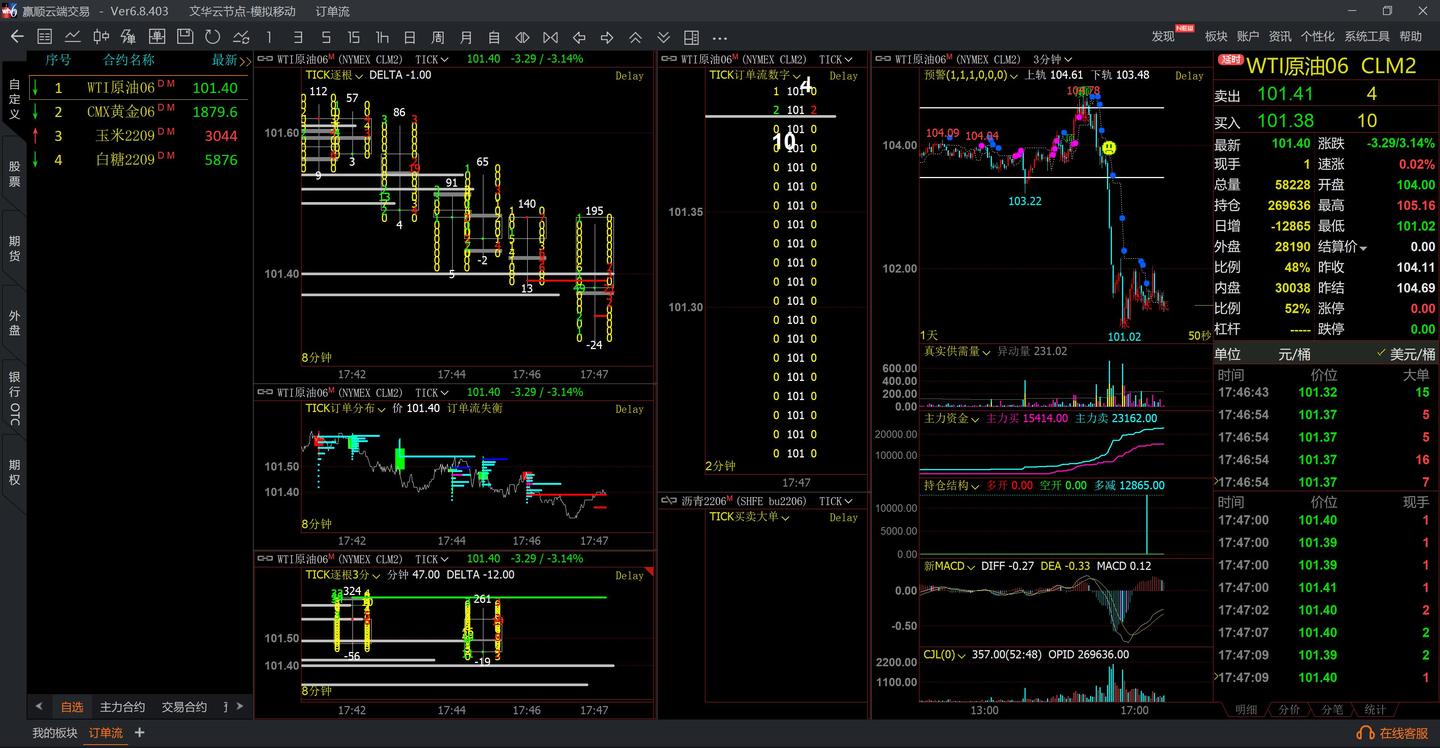Open the drawing line tools icon

click(x=241, y=37)
